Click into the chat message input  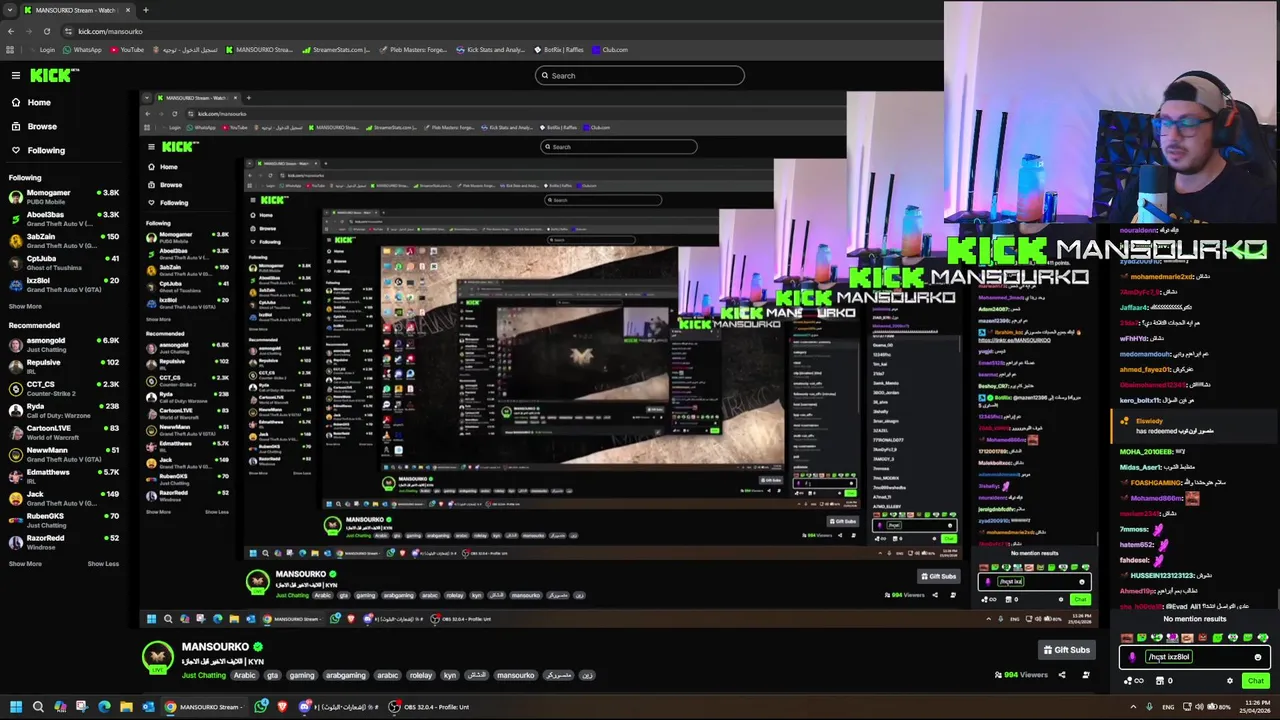coord(1195,657)
